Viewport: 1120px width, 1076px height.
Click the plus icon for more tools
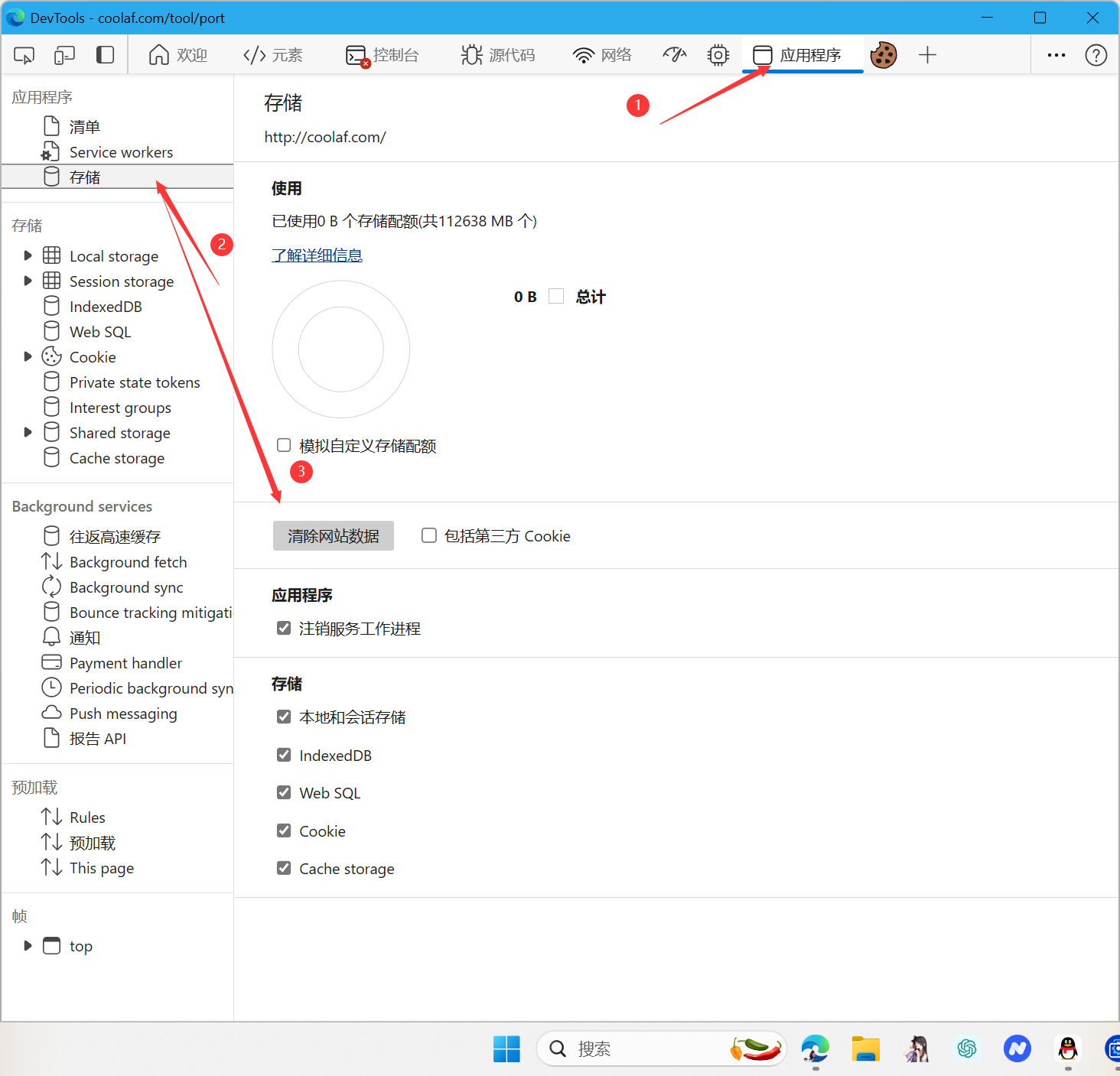point(927,55)
